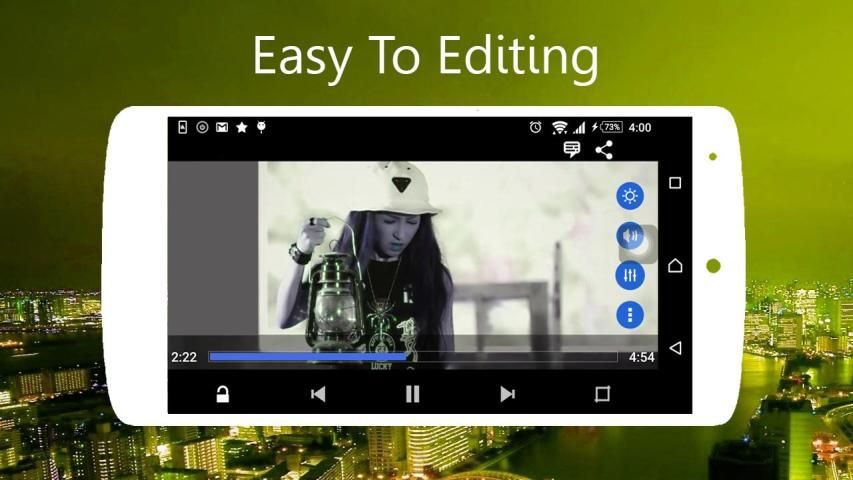Open the equalizer sliders button
Viewport: 853px width, 480px height.
pyautogui.click(x=630, y=275)
